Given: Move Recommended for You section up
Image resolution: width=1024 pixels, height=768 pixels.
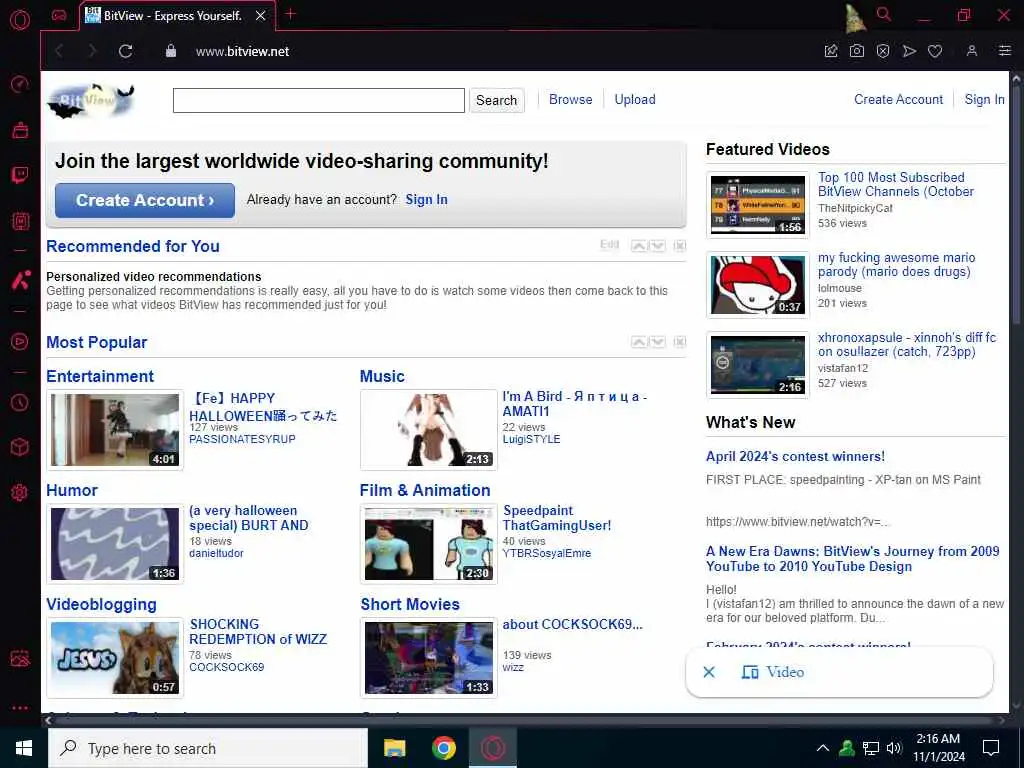Looking at the screenshot, I should pyautogui.click(x=639, y=246).
